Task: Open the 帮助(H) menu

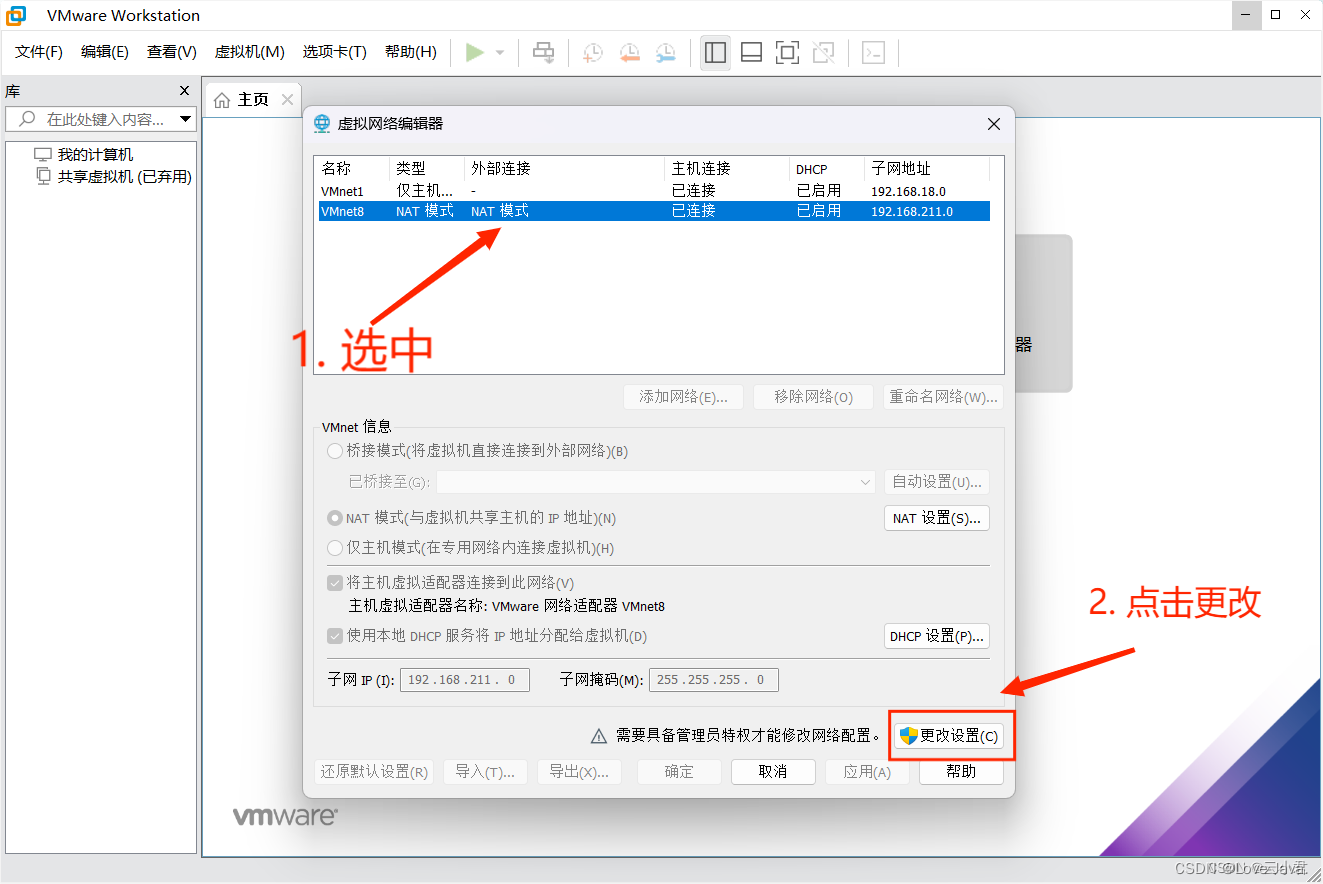Action: click(411, 52)
